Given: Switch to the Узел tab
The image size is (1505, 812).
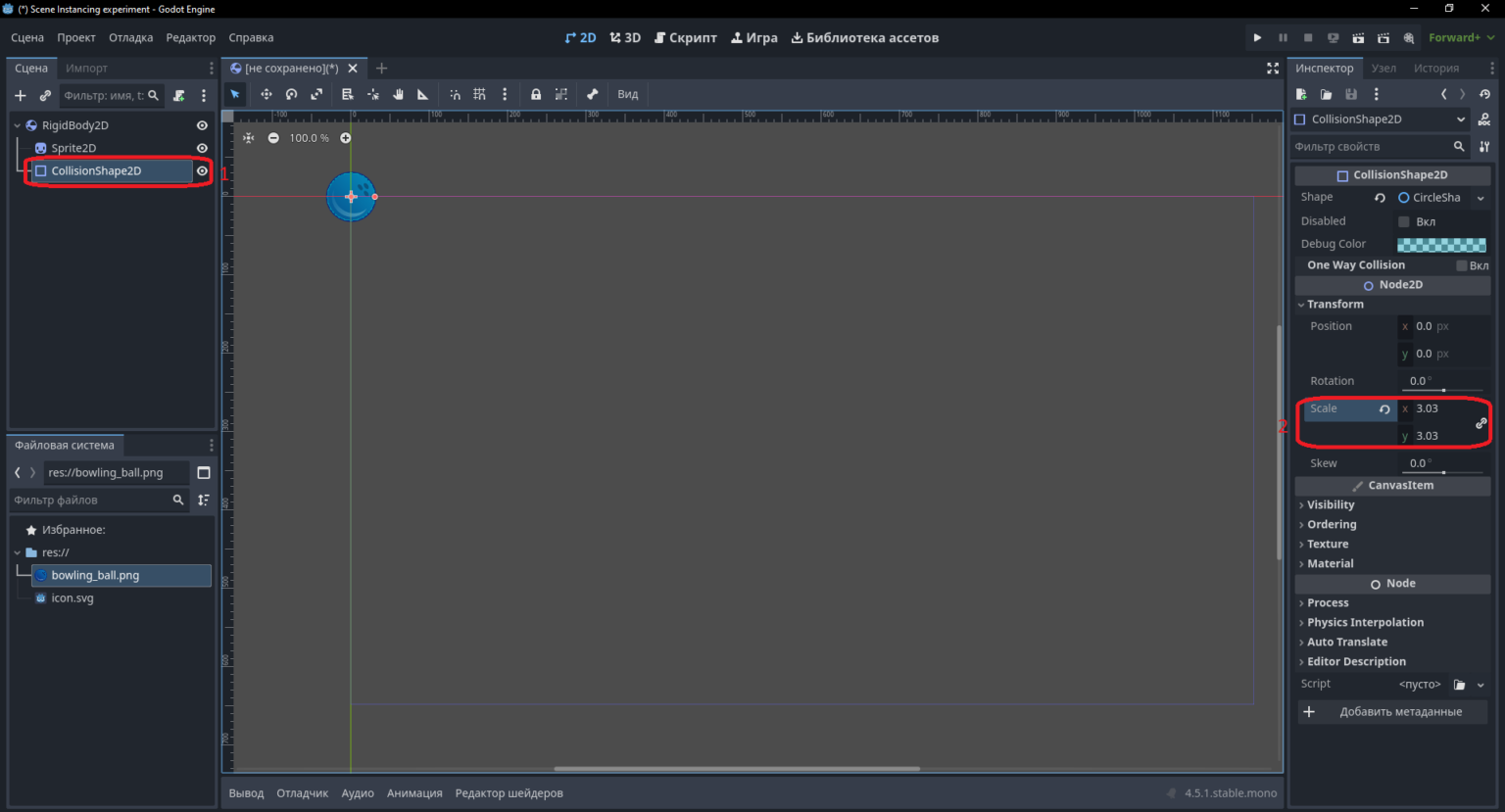Looking at the screenshot, I should pyautogui.click(x=1384, y=68).
